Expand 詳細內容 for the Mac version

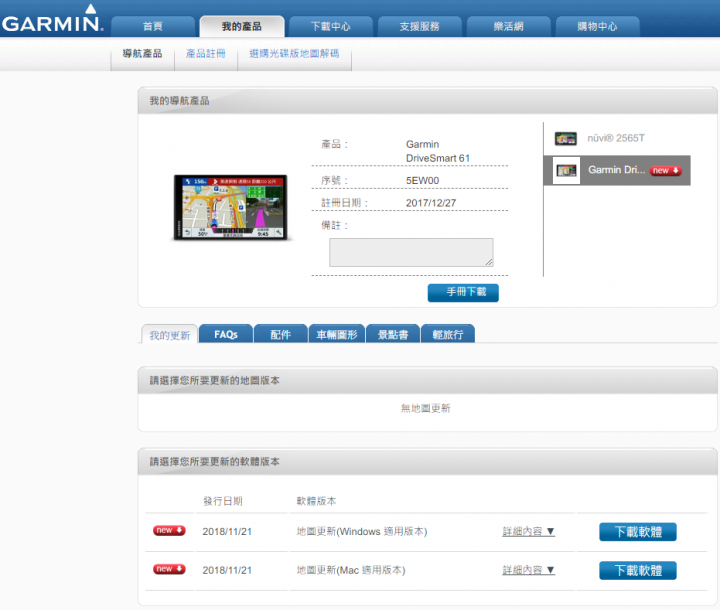pyautogui.click(x=529, y=570)
